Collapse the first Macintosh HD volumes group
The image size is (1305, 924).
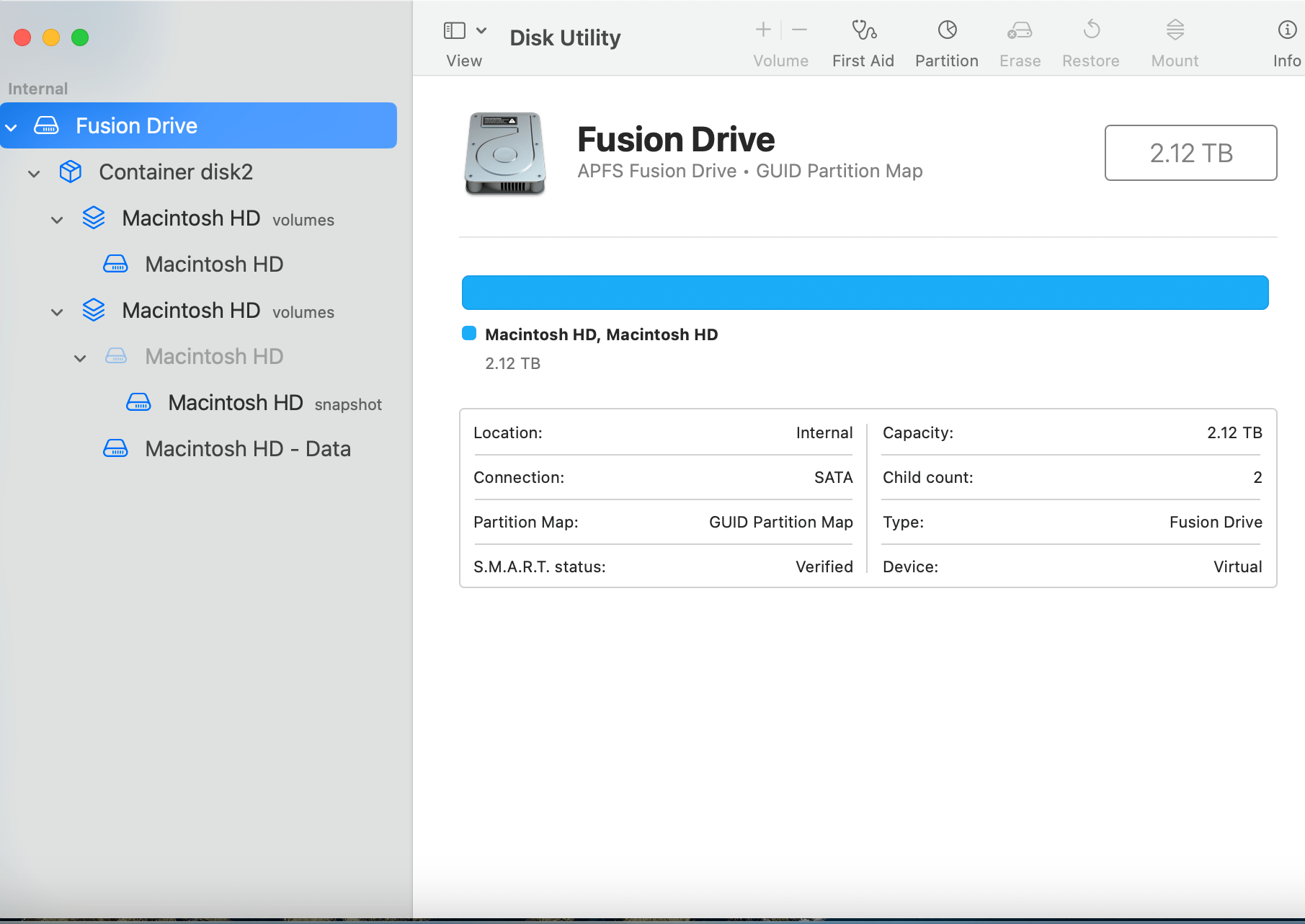(57, 219)
